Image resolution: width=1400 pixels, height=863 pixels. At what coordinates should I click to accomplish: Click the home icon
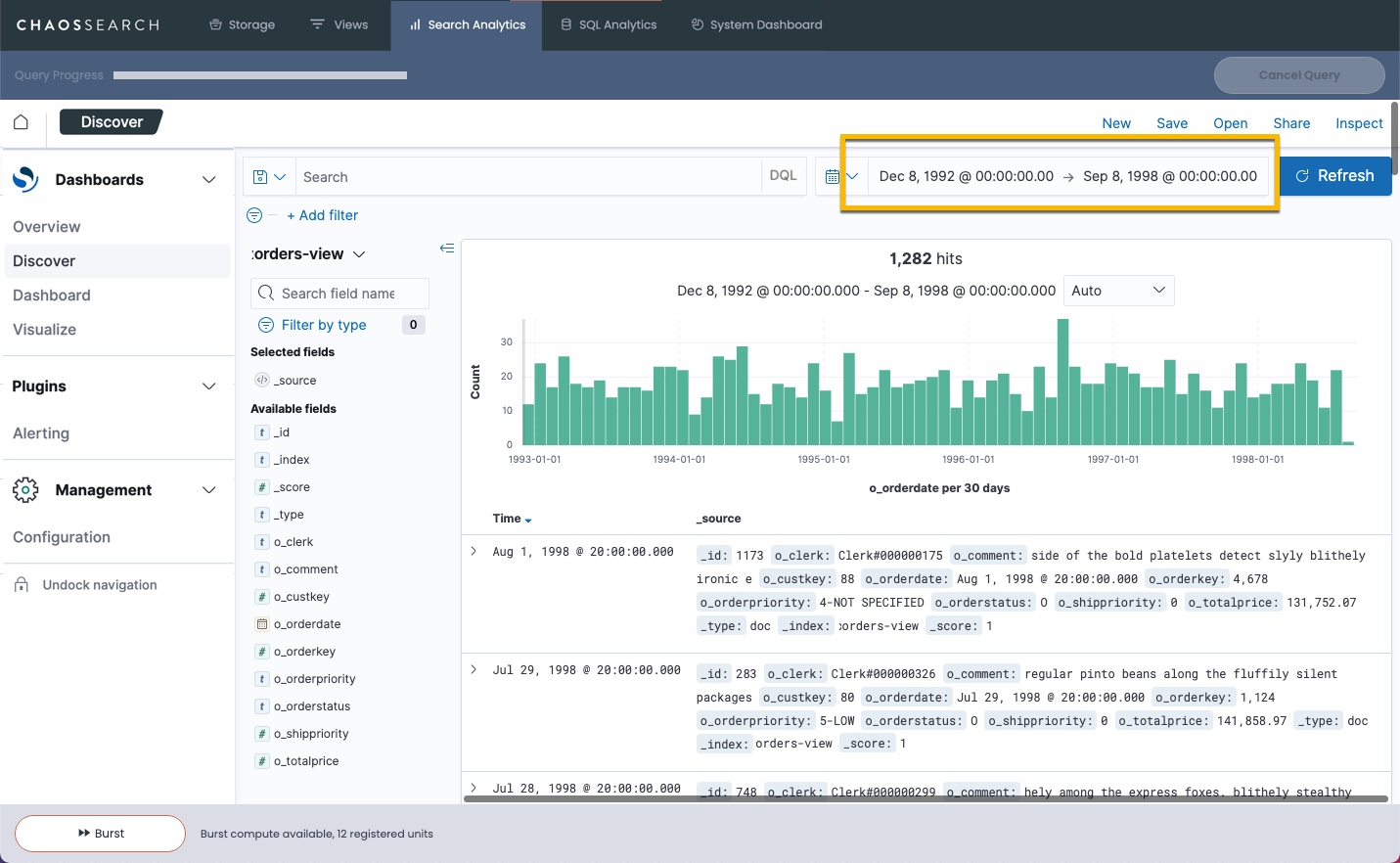tap(21, 122)
